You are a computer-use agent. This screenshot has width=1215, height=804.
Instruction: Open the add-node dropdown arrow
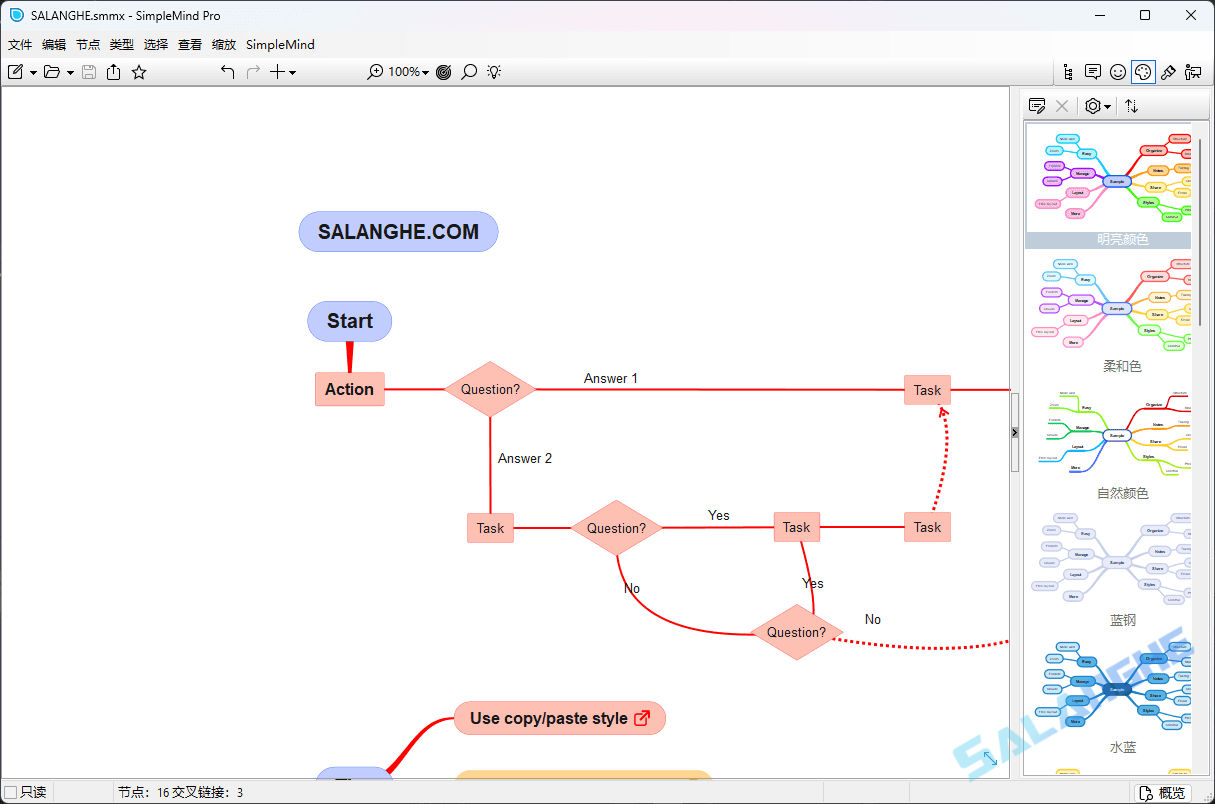(x=291, y=71)
